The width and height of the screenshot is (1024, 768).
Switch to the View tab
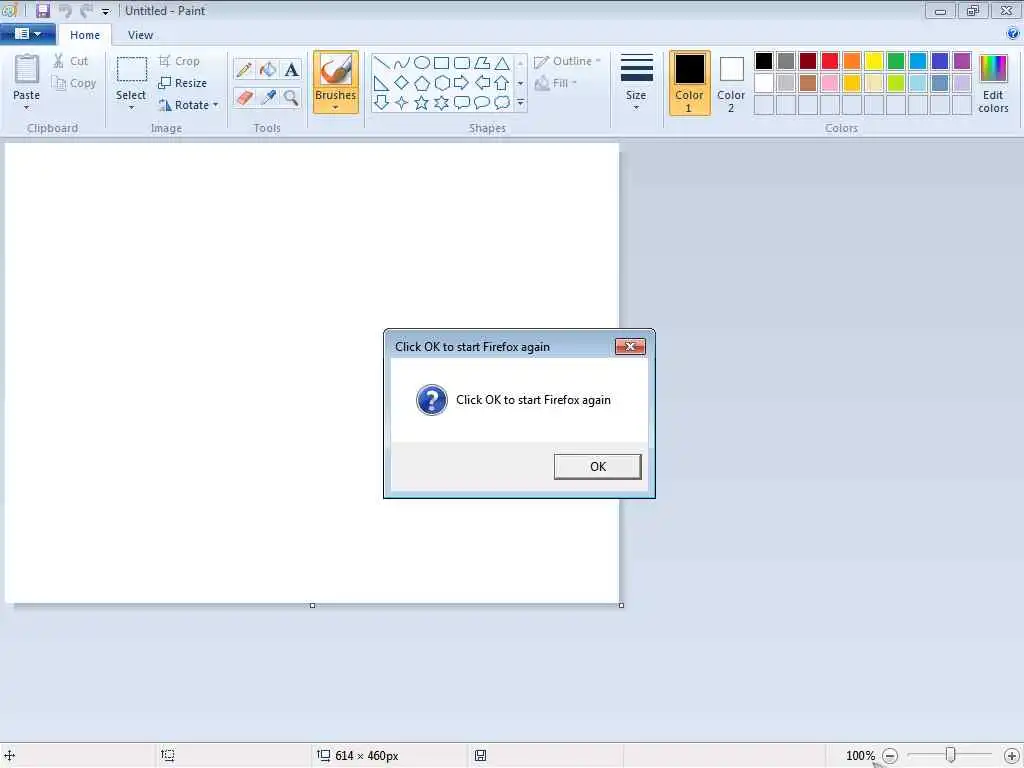click(140, 35)
